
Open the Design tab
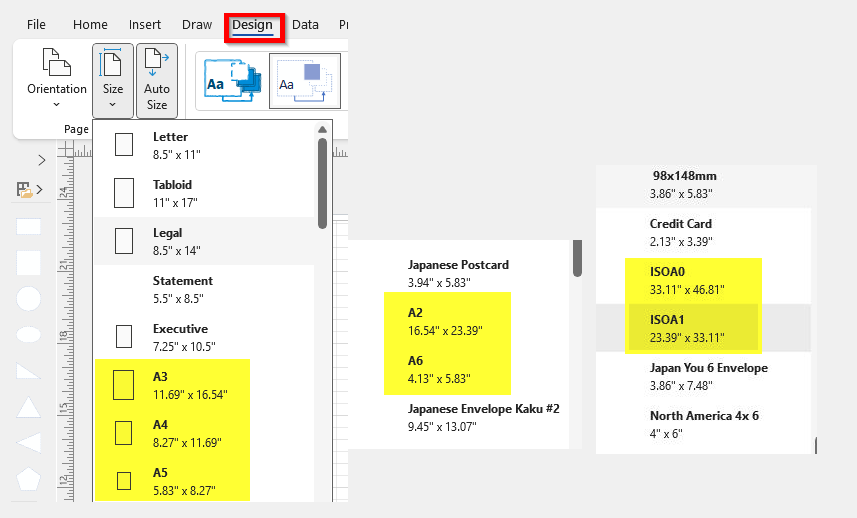pyautogui.click(x=253, y=25)
